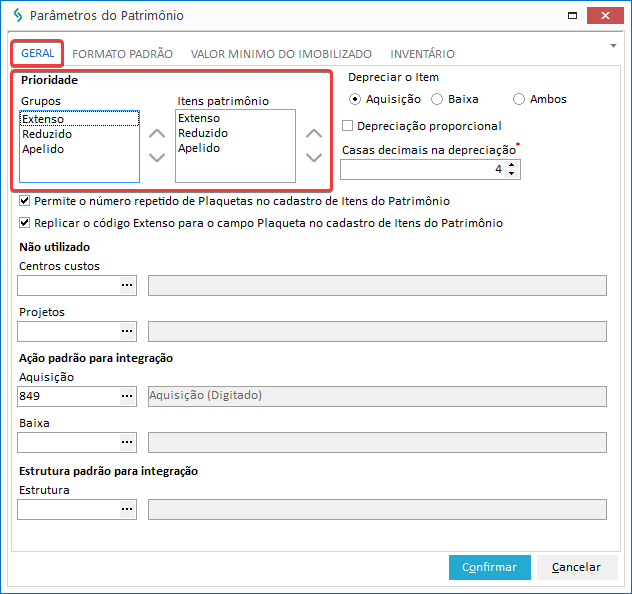Move Grupos priority item down

pyautogui.click(x=157, y=157)
